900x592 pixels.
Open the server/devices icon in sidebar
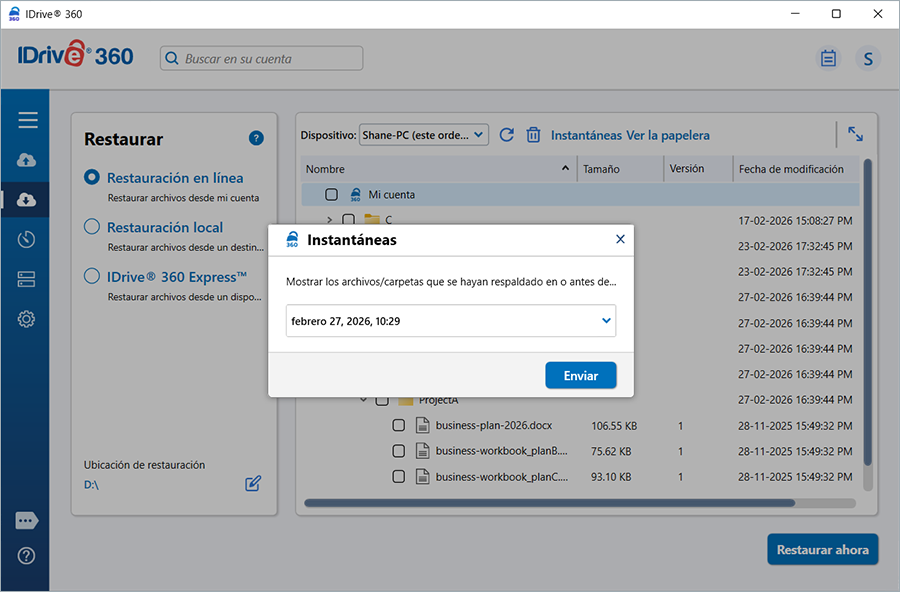[27, 279]
